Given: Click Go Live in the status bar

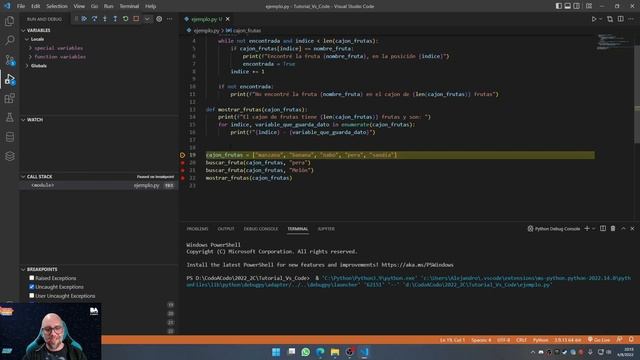Looking at the screenshot, I should click(x=599, y=340).
